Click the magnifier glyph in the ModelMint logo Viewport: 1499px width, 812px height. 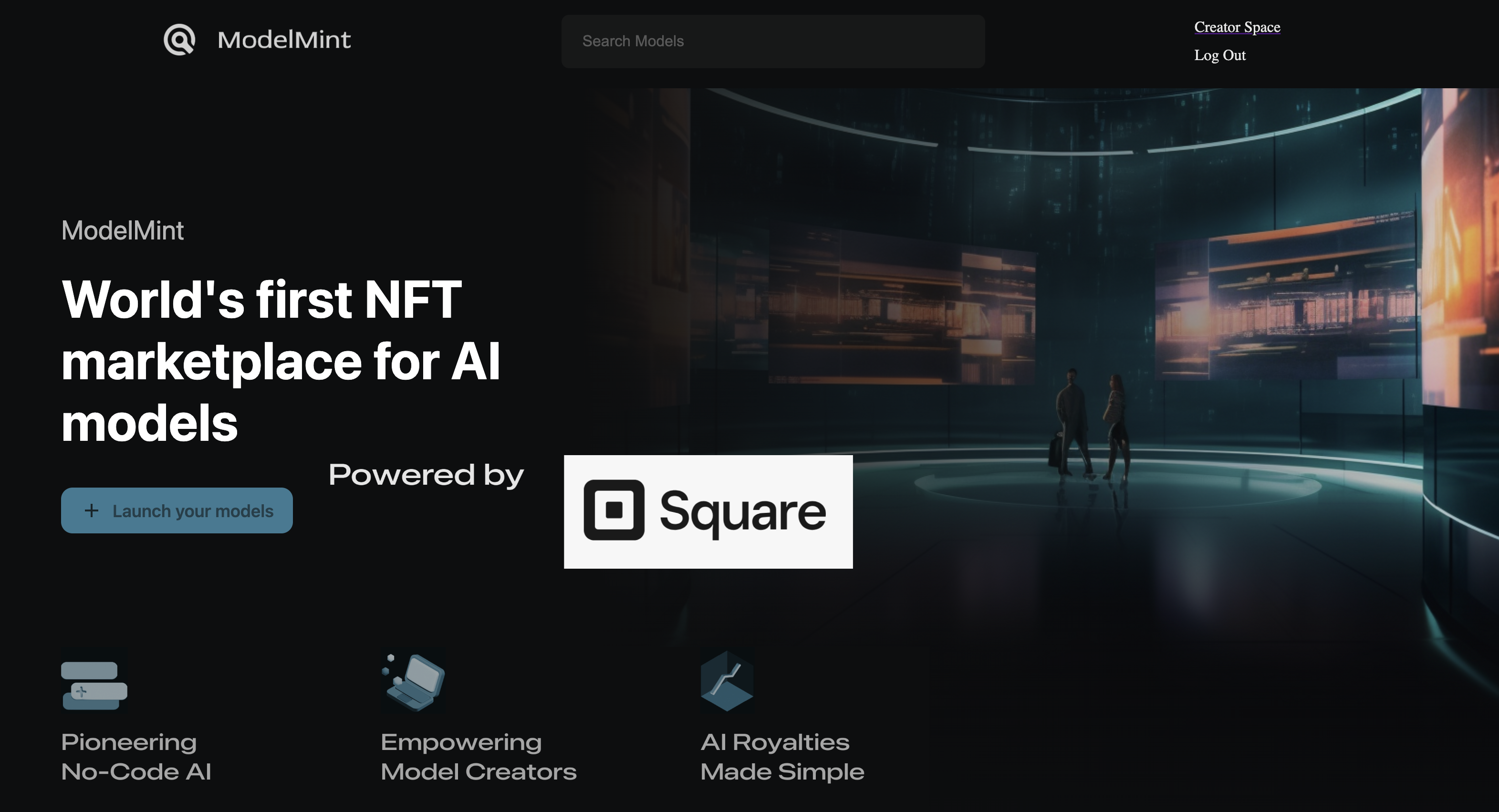pos(180,40)
